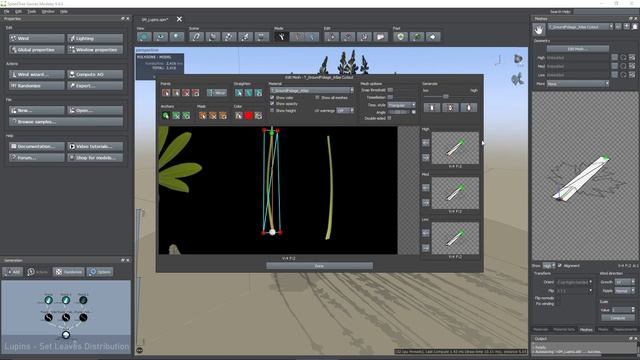
Task: Click third Points delete icon
Action: pos(186,93)
